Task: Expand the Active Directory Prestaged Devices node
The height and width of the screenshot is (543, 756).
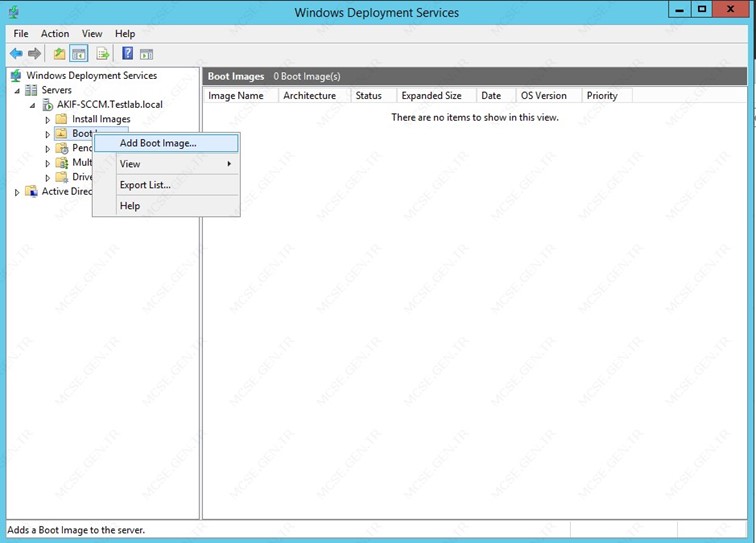Action: [17, 192]
